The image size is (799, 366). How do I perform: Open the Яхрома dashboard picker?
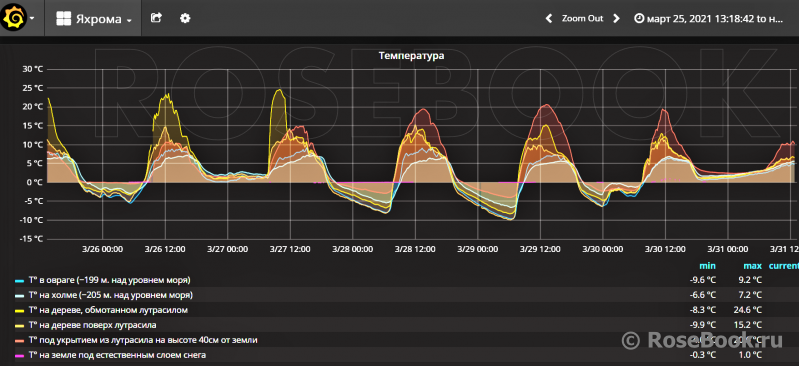point(93,19)
